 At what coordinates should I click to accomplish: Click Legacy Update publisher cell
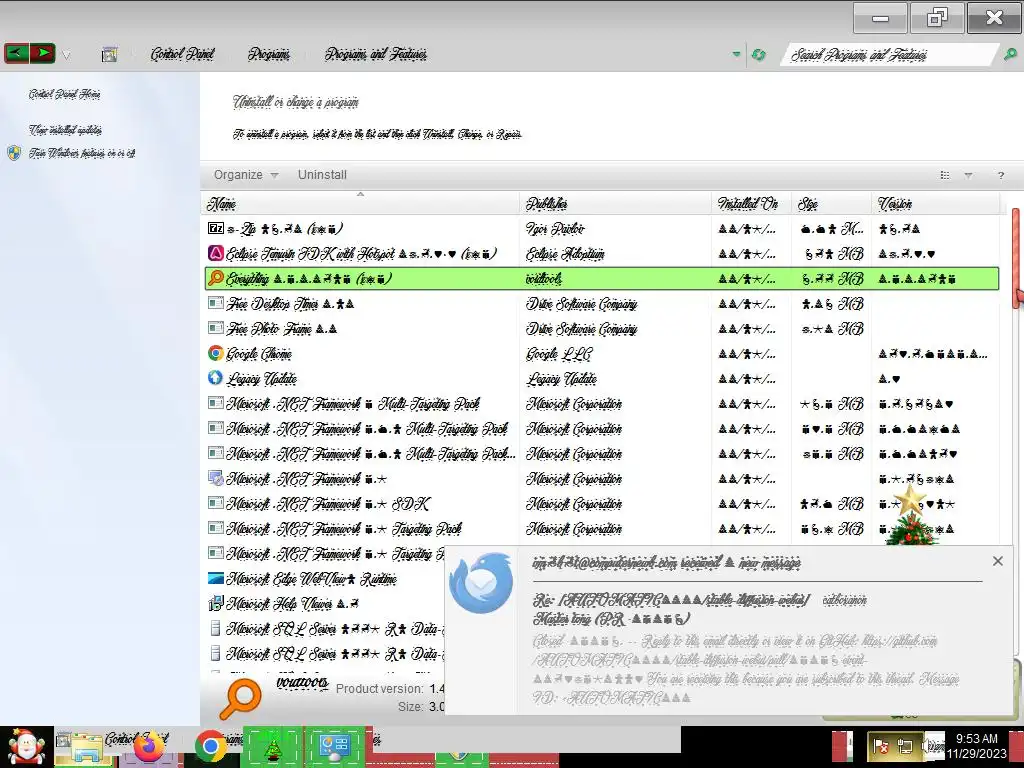pos(562,379)
